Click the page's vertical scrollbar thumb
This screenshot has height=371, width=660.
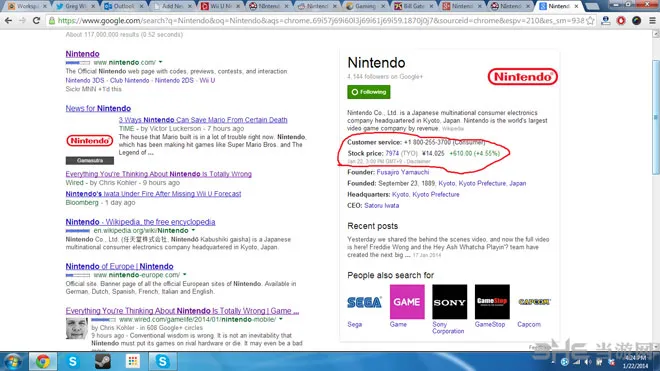(x=656, y=117)
